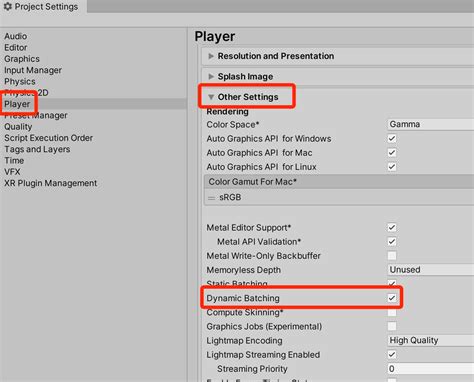474x382 pixels.
Task: Click the Streaming Priority value field
Action: tap(430, 369)
